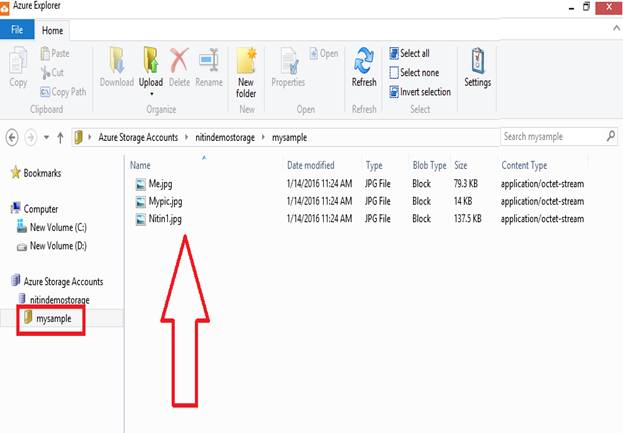Open New Volume (C:) drive
This screenshot has height=433, width=623.
click(x=52, y=227)
